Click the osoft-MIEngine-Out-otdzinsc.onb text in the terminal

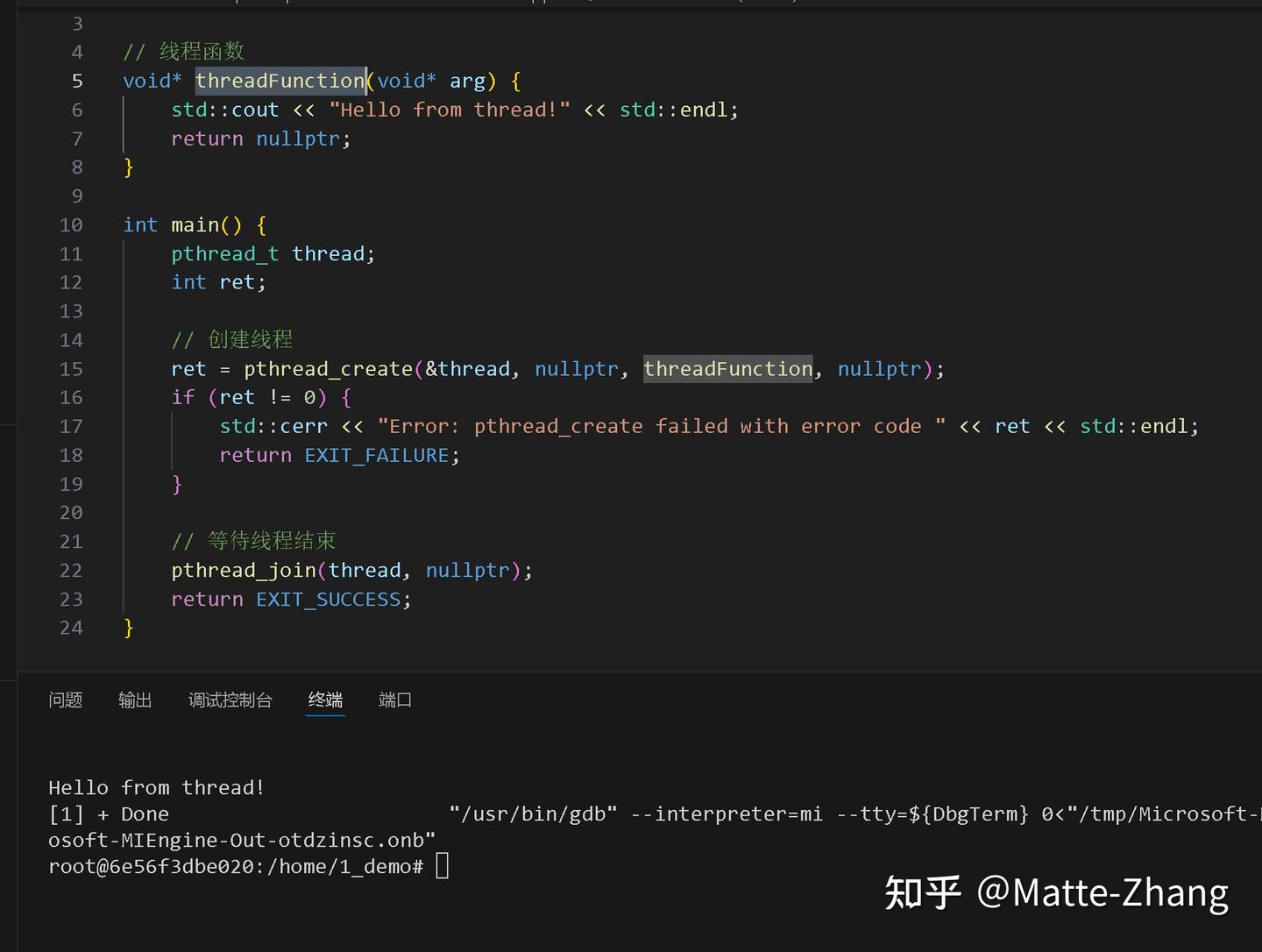[x=242, y=841]
